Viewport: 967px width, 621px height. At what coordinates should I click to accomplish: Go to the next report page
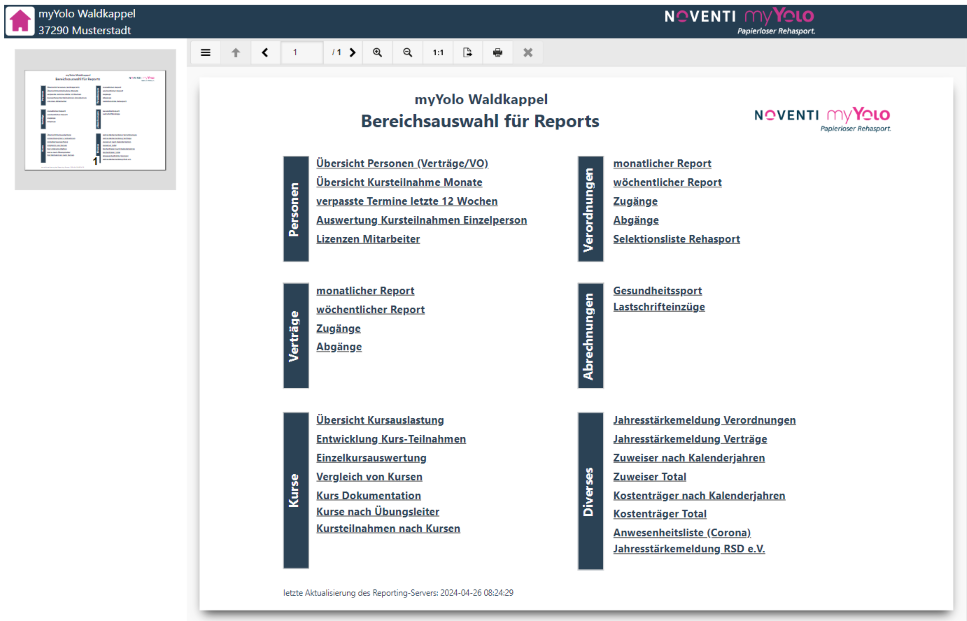(x=353, y=53)
